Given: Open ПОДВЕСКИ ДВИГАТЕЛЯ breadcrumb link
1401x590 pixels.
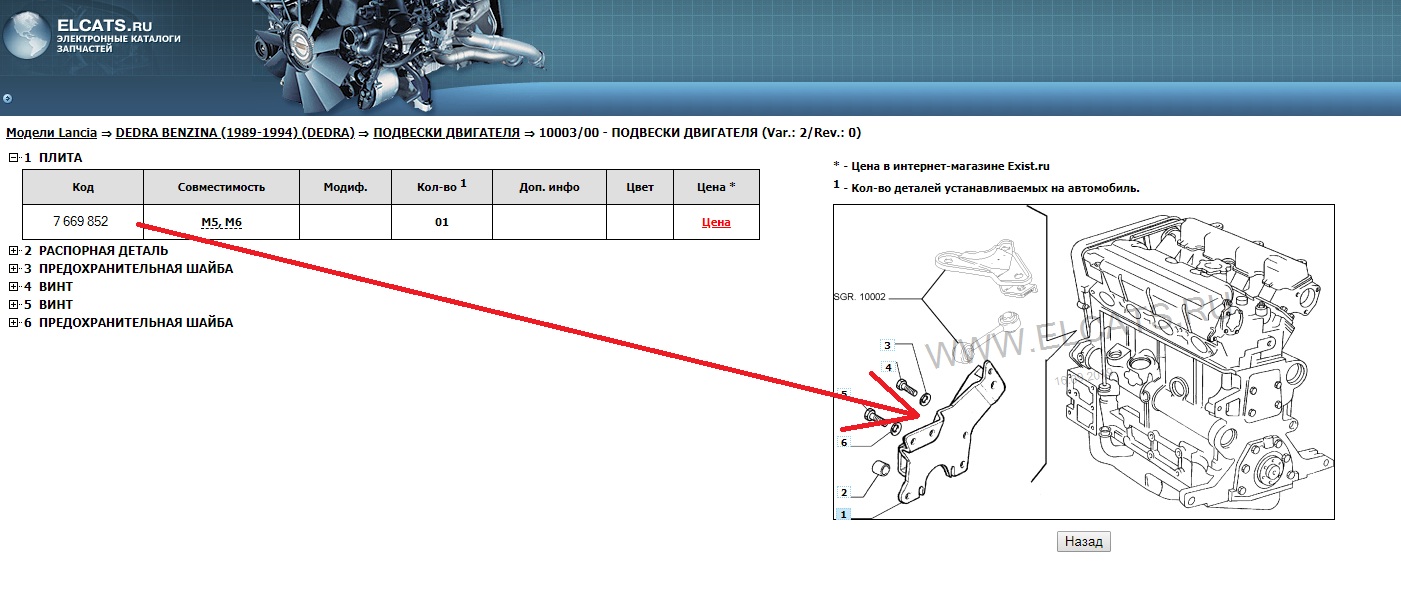Looking at the screenshot, I should point(446,133).
